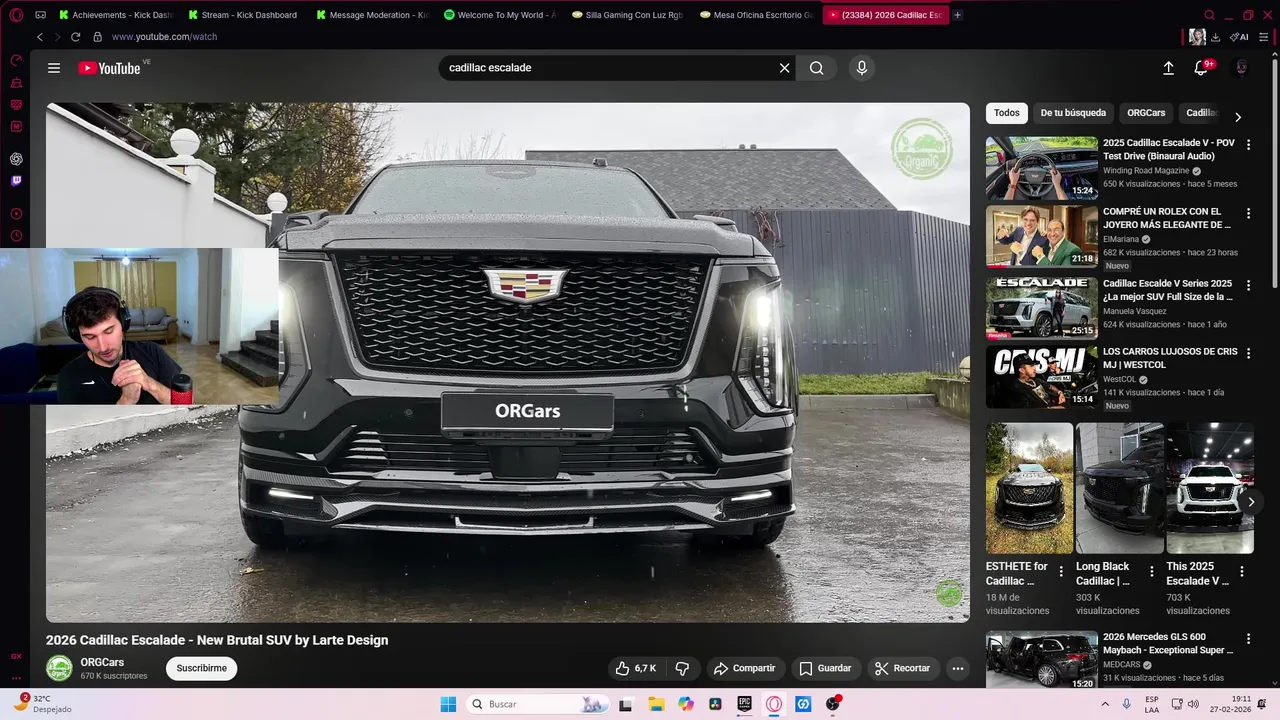Open options for Long Black Cadillac short

coord(1152,571)
